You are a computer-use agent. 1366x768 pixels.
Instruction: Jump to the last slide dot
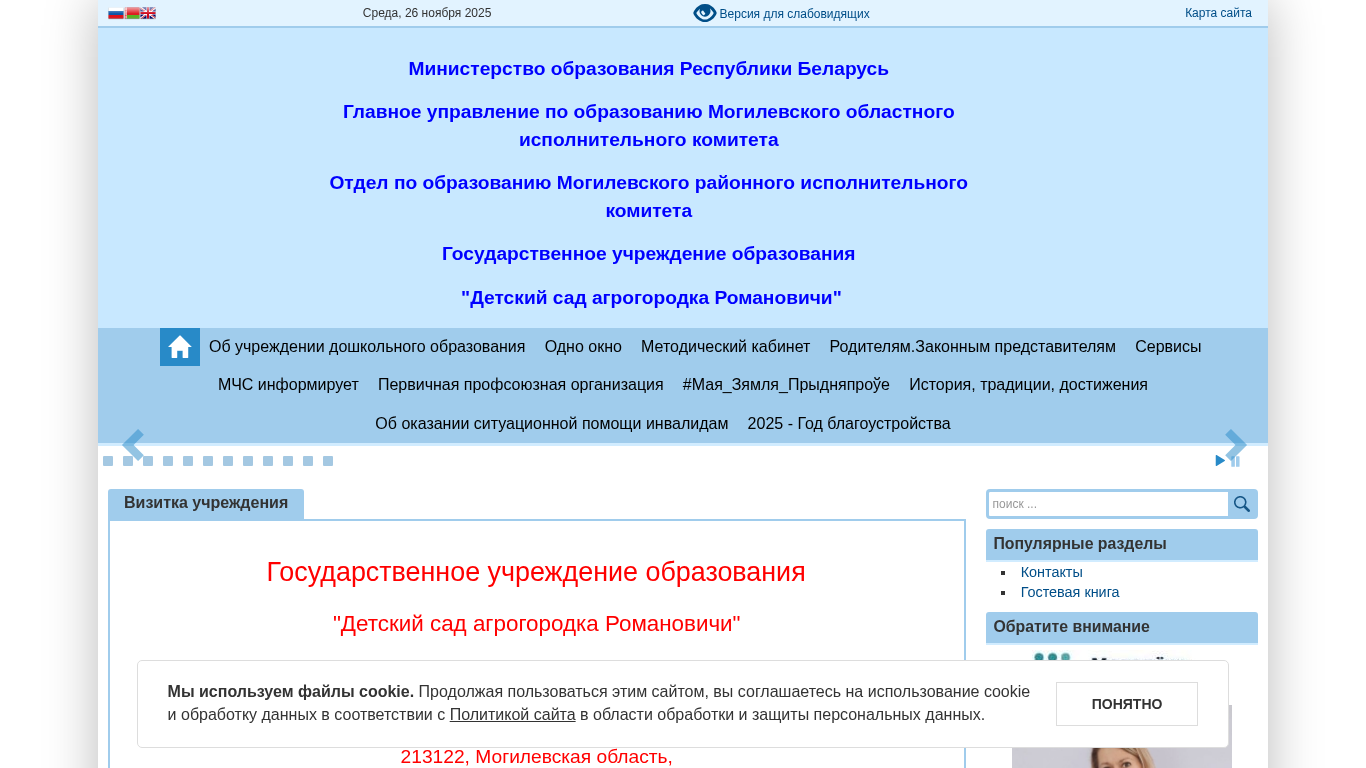tap(328, 461)
